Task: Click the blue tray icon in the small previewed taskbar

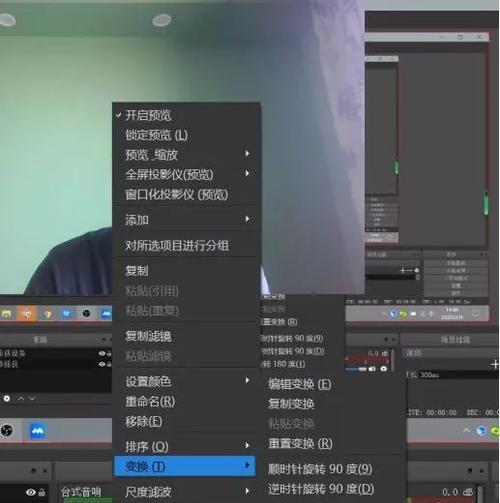Action: (393, 314)
